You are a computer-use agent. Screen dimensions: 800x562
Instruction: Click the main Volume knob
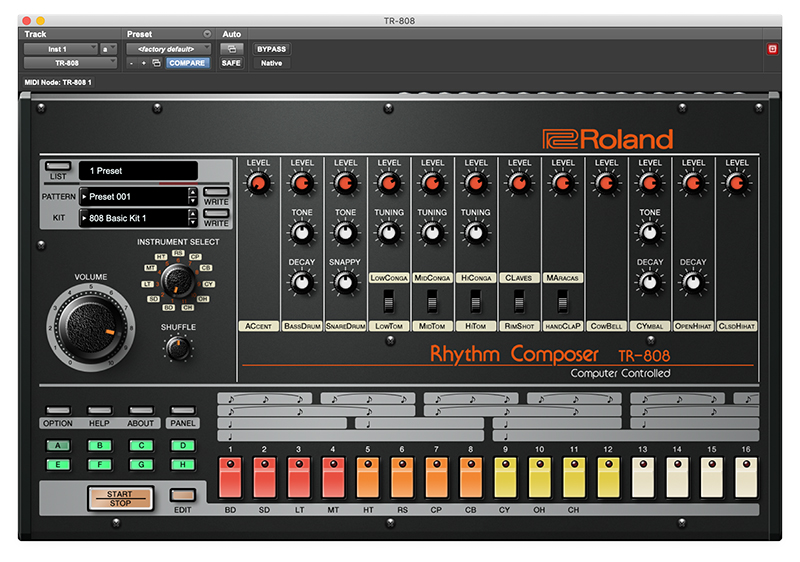(92, 327)
